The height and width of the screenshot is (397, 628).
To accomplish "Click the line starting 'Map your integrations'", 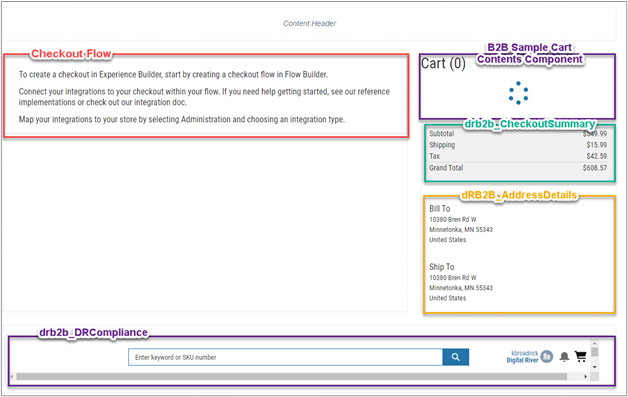I will (181, 119).
